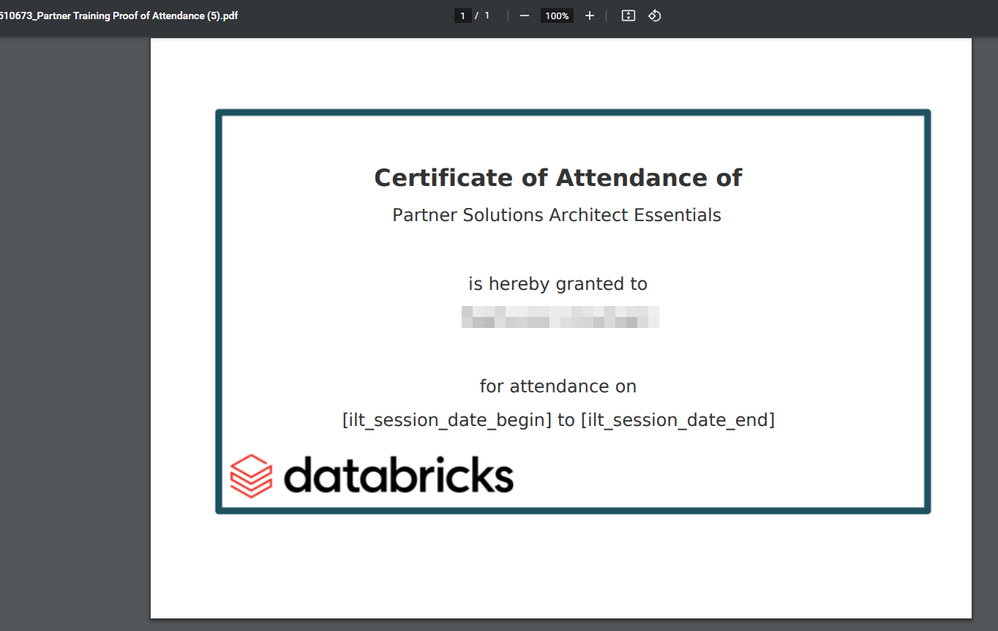
Task: Click the zoom in plus icon
Action: pos(589,16)
